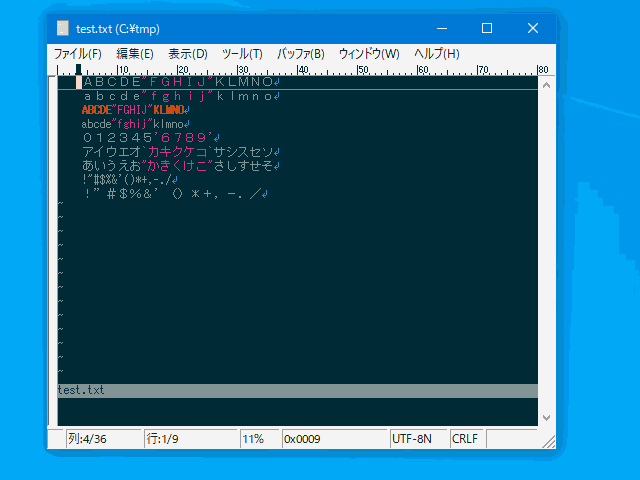
Task: Click the 列:4/36 column indicator
Action: click(104, 439)
